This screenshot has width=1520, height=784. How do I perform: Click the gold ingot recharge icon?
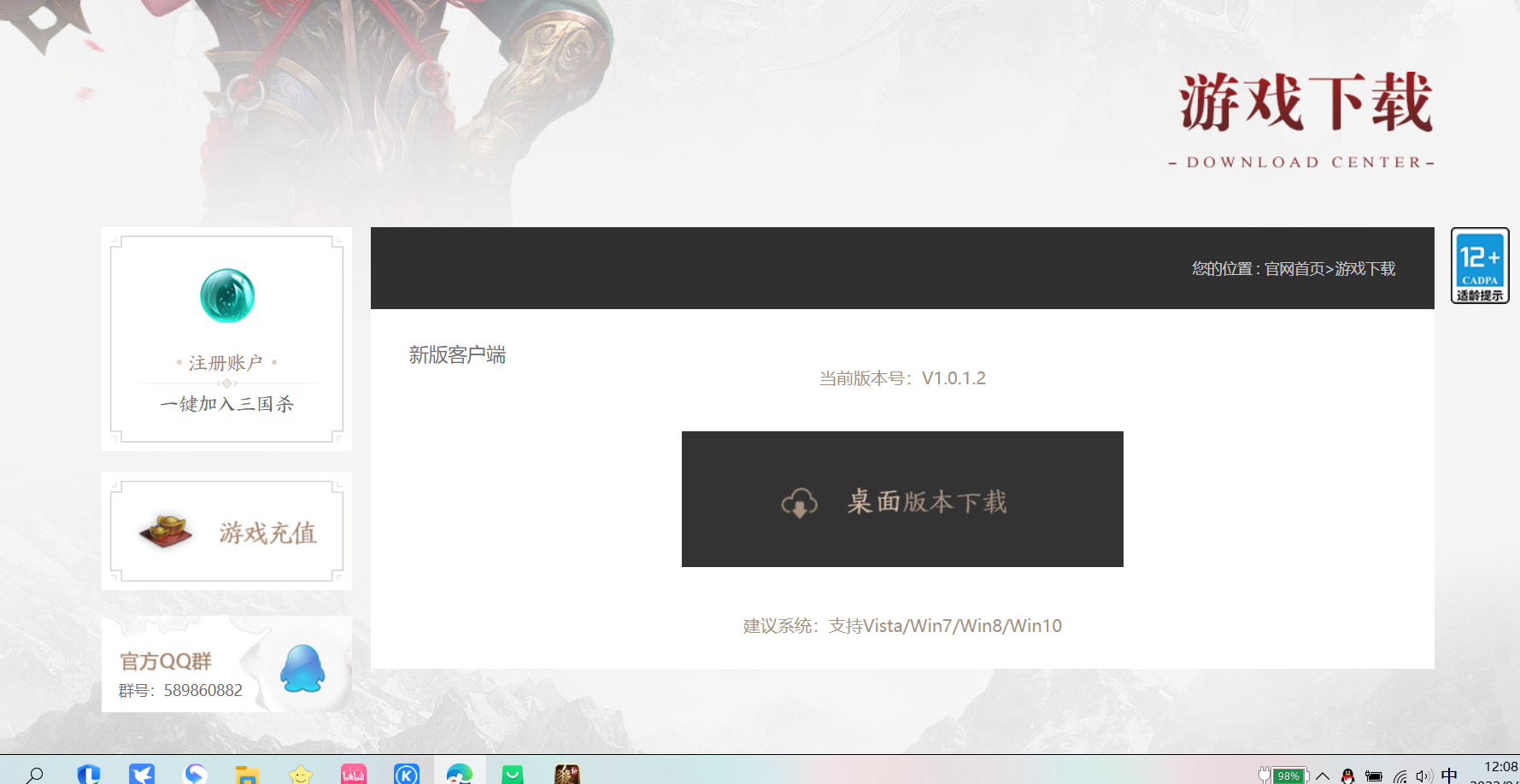(x=166, y=530)
